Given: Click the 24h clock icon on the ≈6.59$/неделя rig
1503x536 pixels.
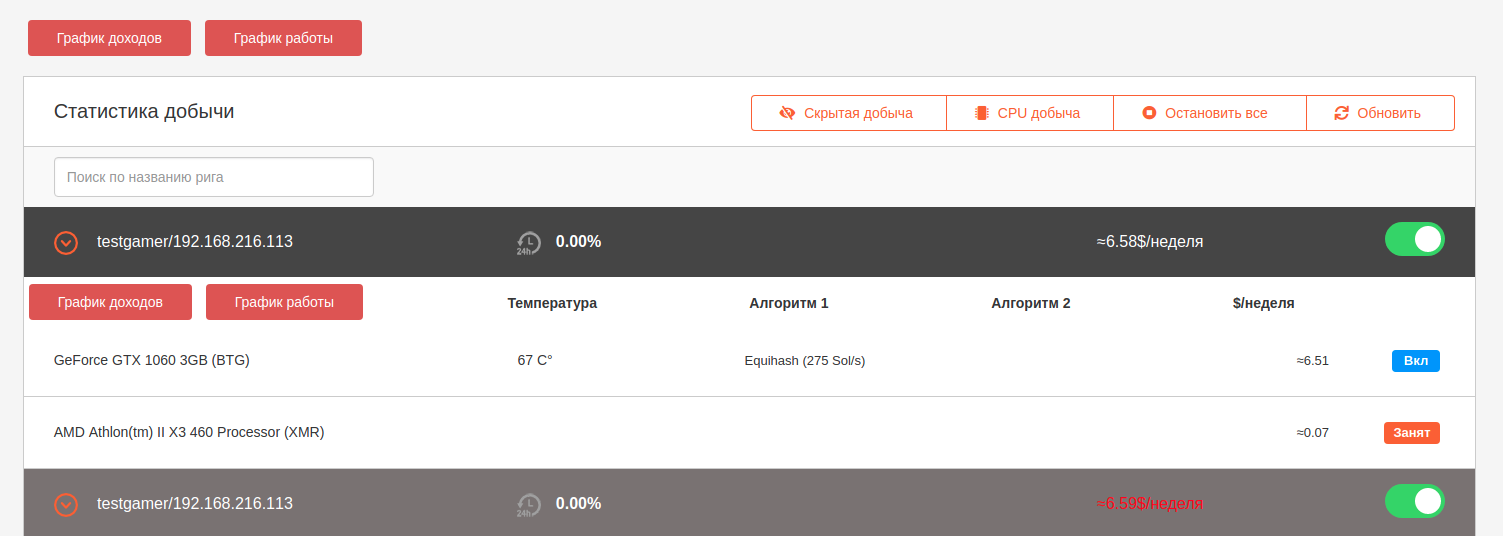Looking at the screenshot, I should point(528,504).
